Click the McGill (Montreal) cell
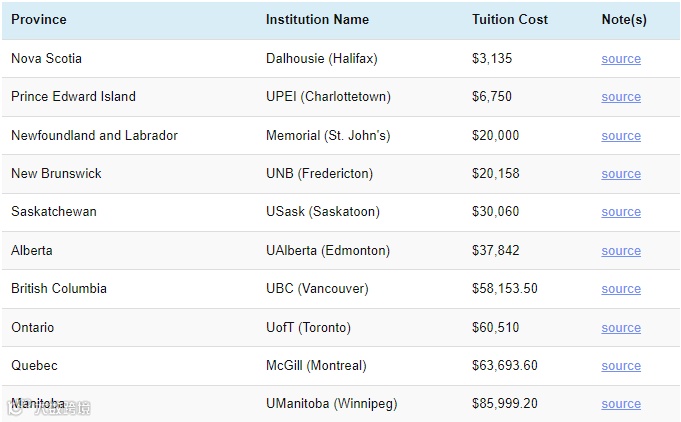This screenshot has height=422, width=681. (x=316, y=365)
